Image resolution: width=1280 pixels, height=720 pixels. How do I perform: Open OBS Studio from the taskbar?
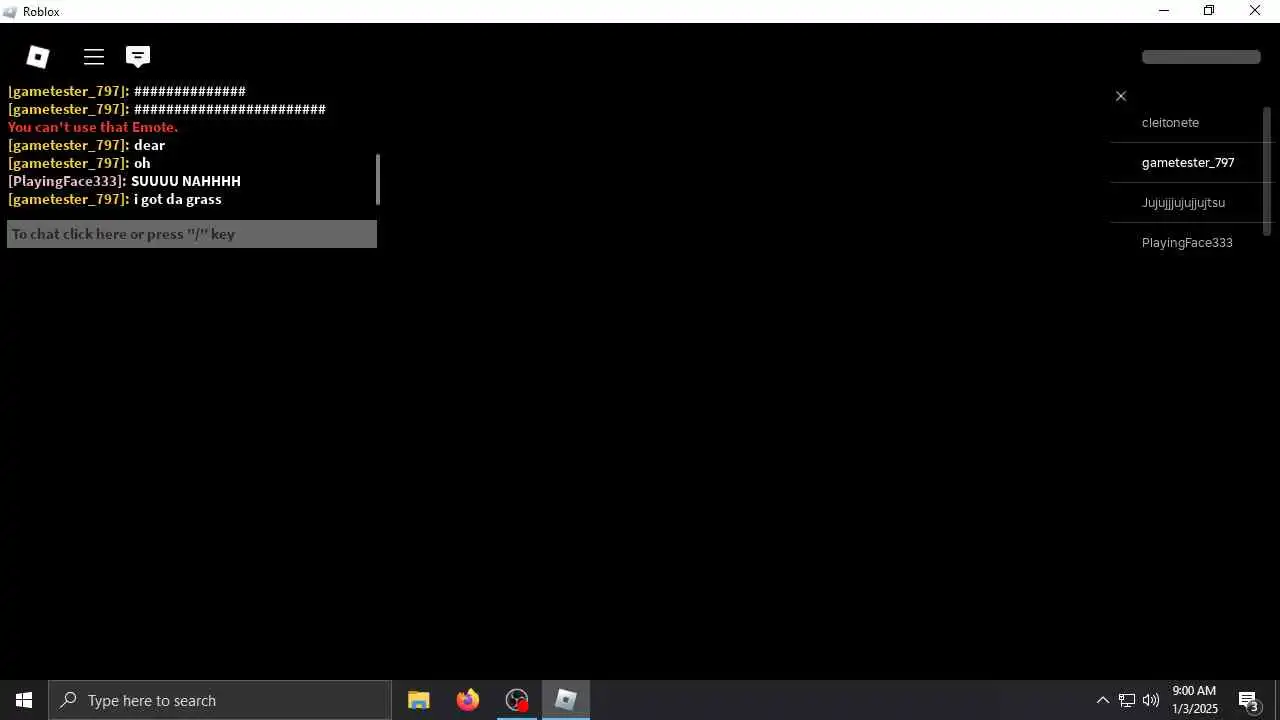click(x=517, y=700)
